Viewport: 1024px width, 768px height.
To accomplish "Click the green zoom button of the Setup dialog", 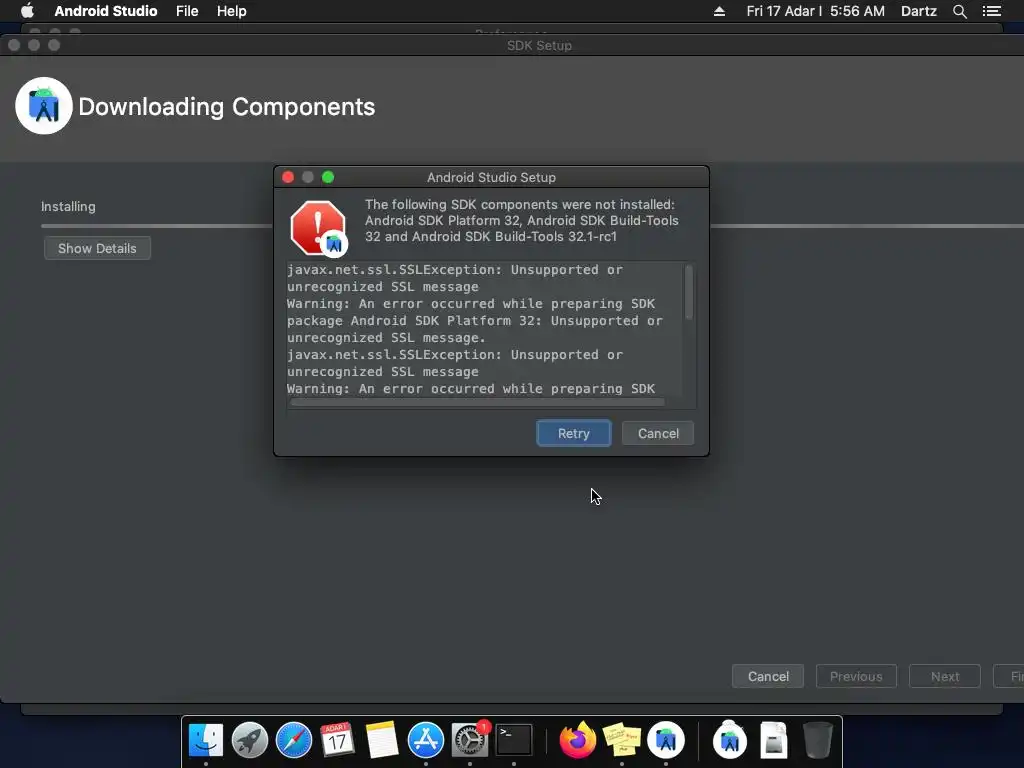I will [328, 177].
